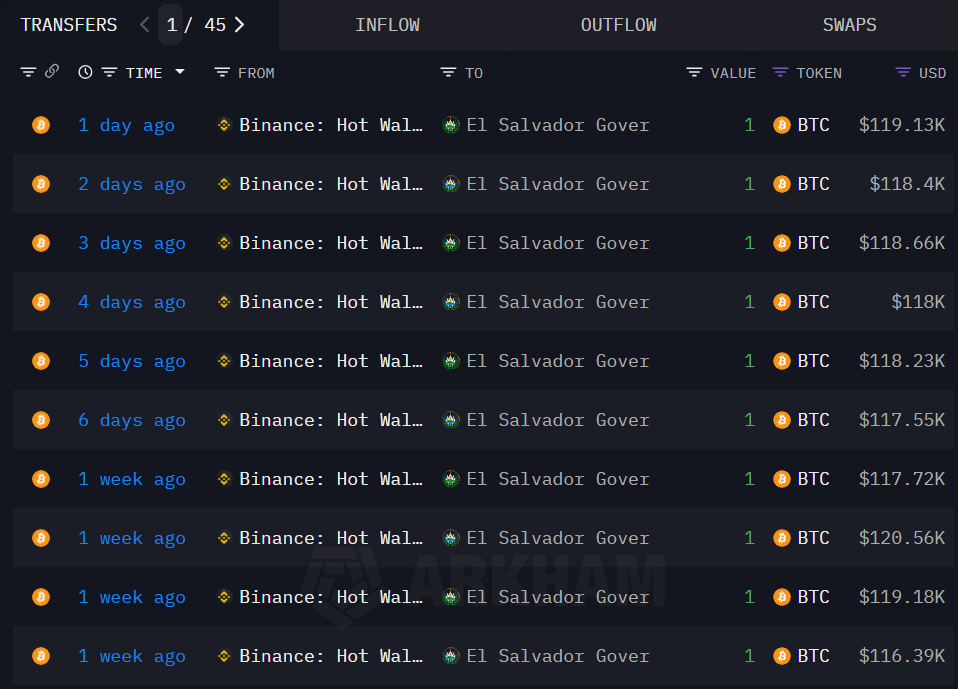
Task: Open the '2 days ago' transaction link
Action: (x=132, y=184)
